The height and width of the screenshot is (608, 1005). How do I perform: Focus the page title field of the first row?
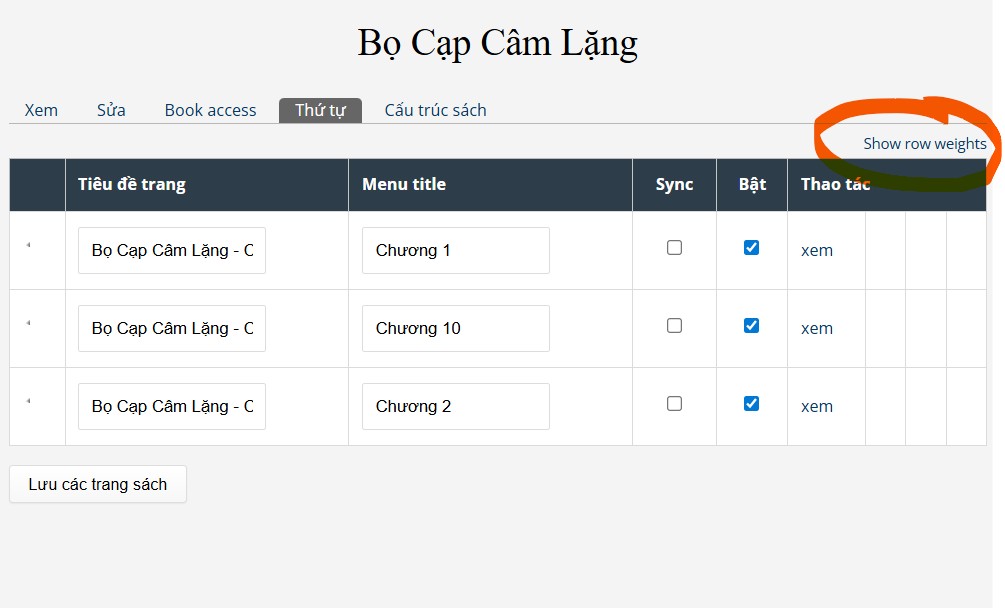click(x=172, y=251)
